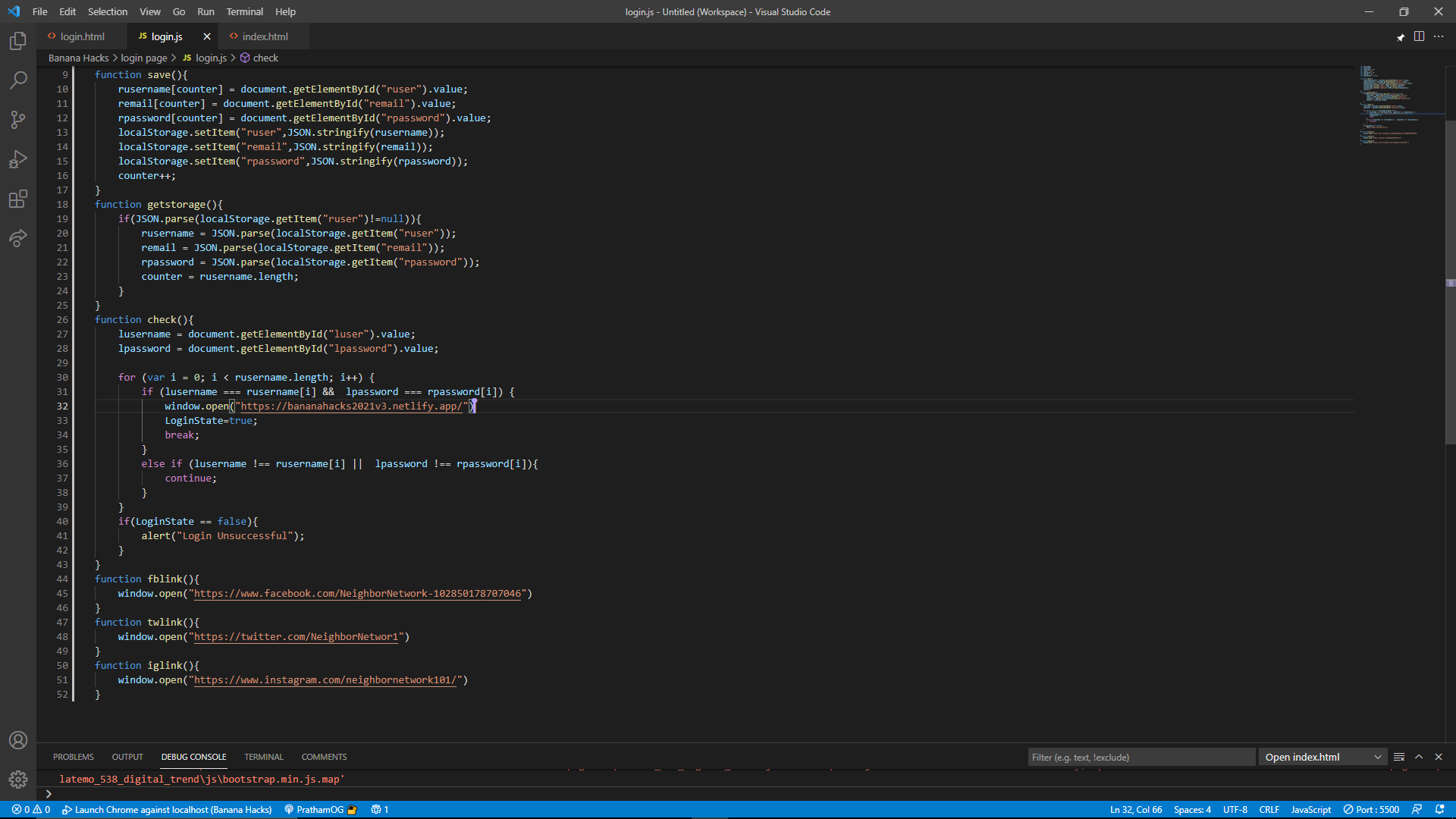Click the Accounts icon

tap(18, 740)
